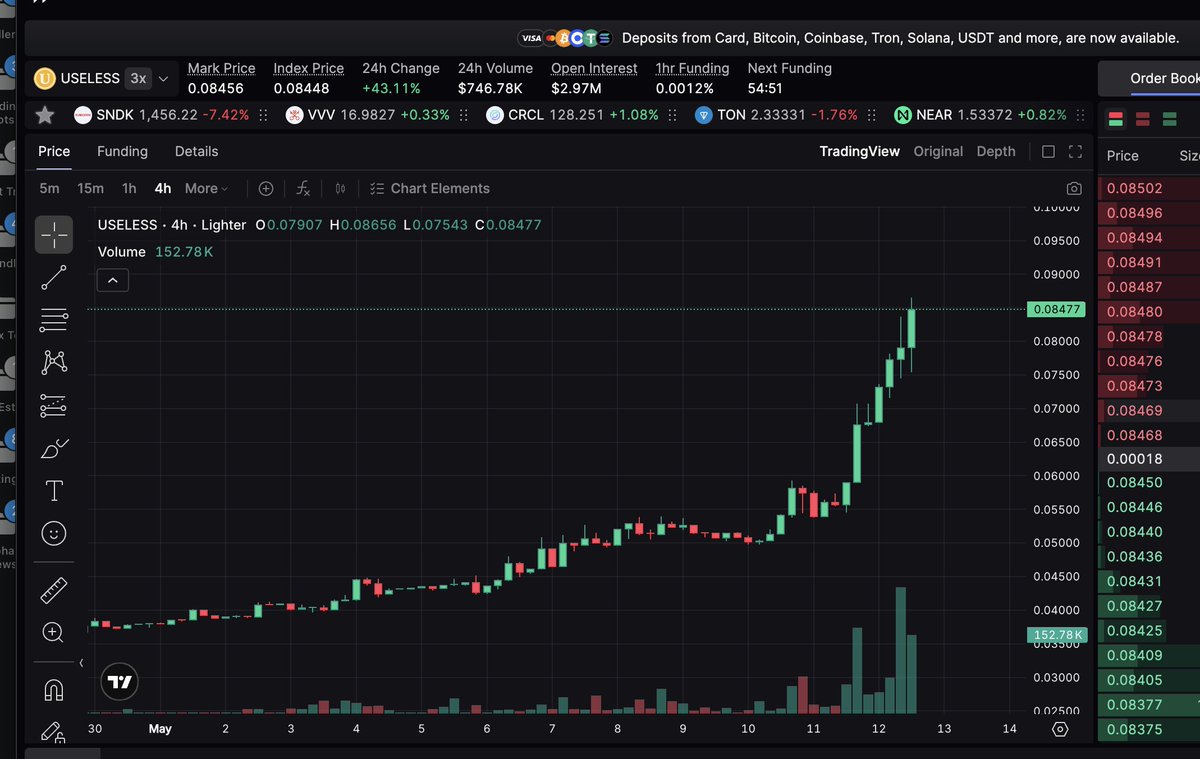Open the Details tab
Viewport: 1200px width, 759px height.
(x=196, y=151)
